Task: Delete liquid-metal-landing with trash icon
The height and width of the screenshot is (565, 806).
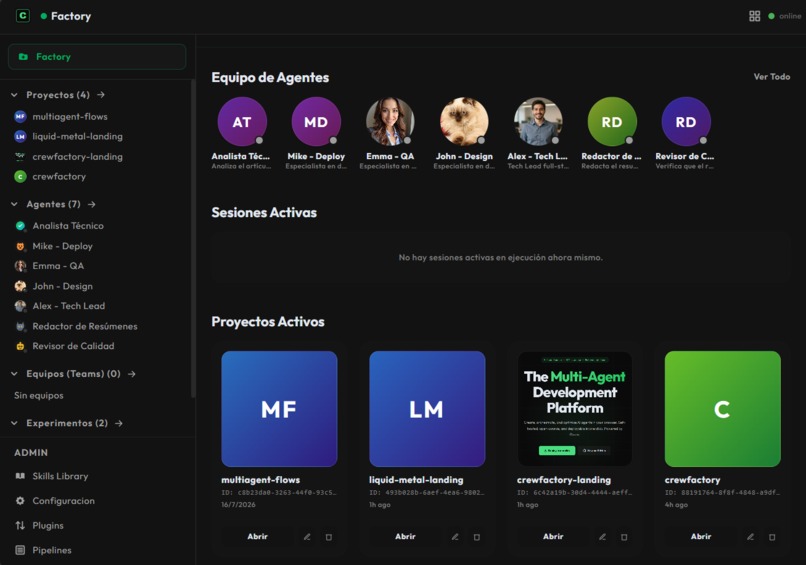Action: (477, 537)
